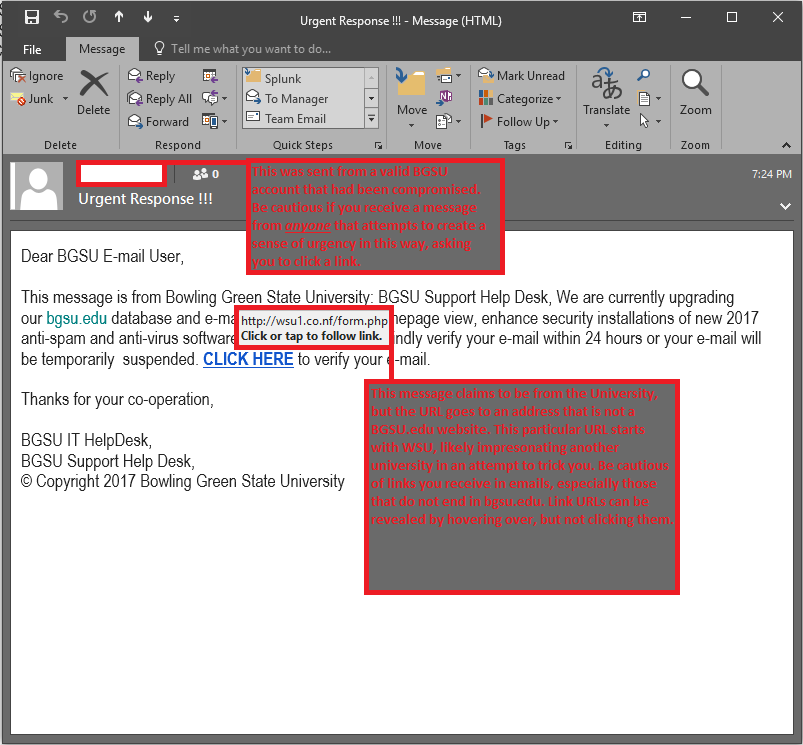
Task: Delete this email message
Action: coord(93,92)
